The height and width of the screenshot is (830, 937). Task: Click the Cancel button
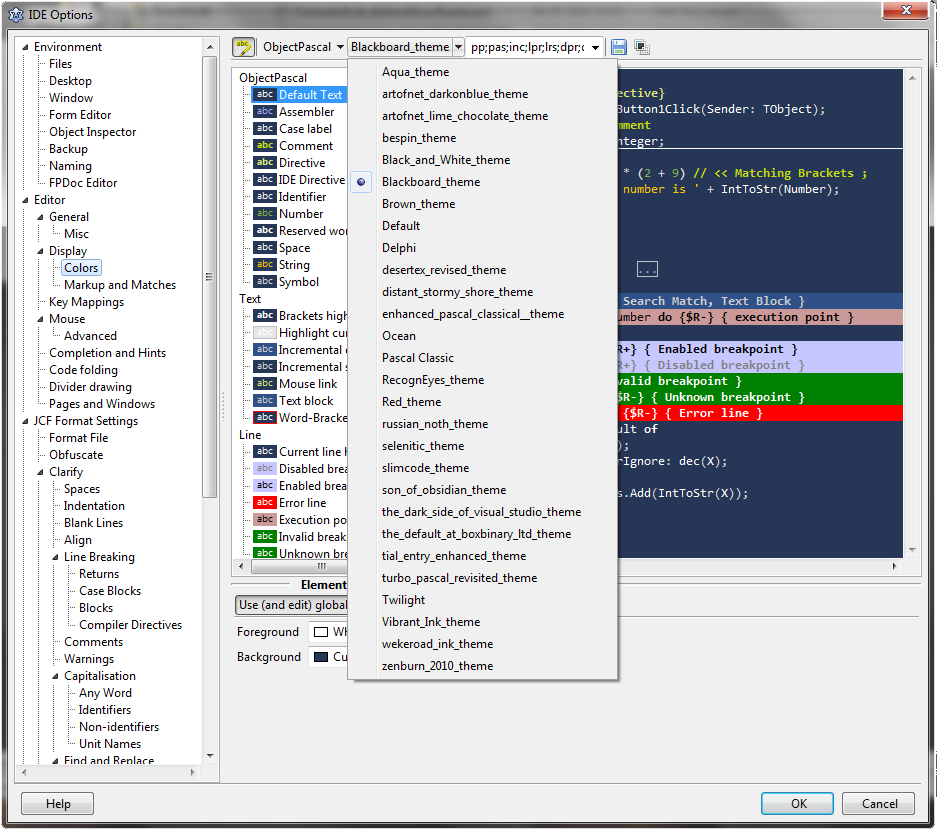point(878,803)
